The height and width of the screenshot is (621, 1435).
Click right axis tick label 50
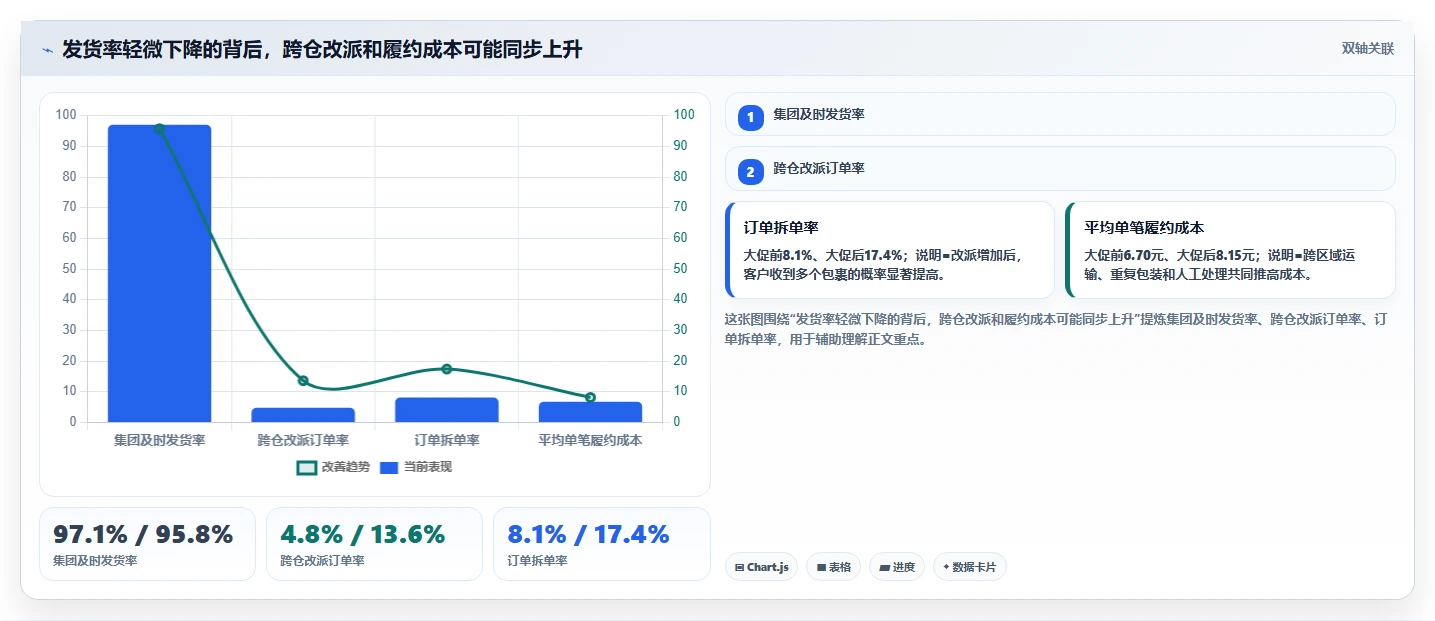pyautogui.click(x=680, y=268)
